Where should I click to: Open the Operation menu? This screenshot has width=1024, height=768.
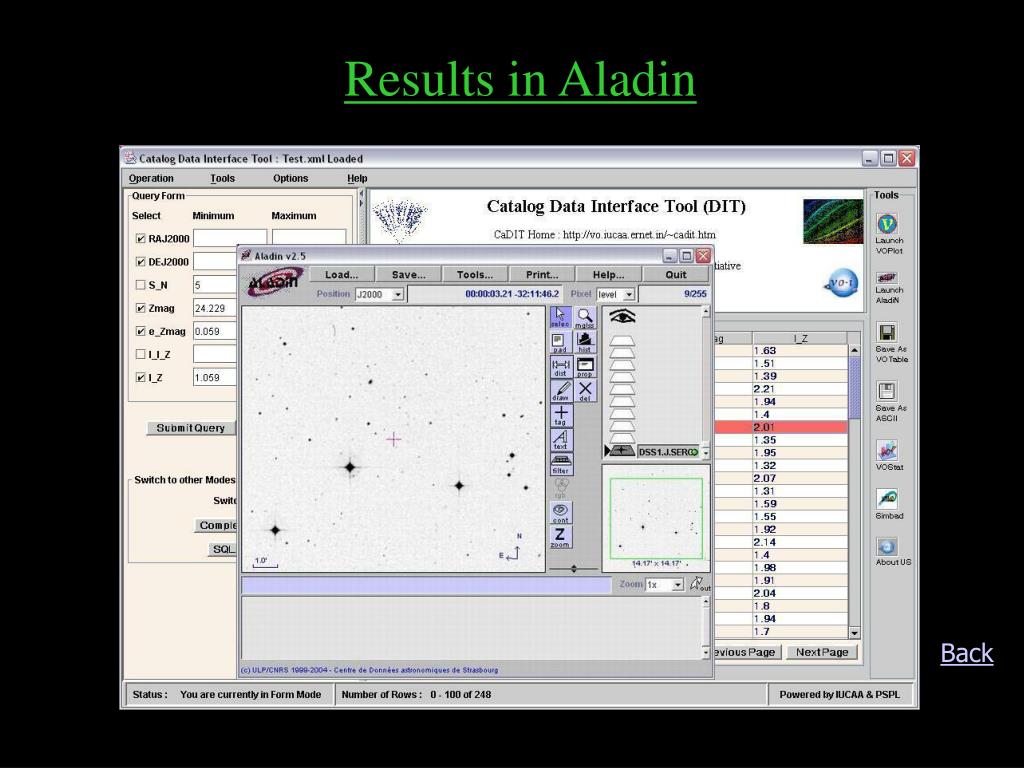point(151,178)
